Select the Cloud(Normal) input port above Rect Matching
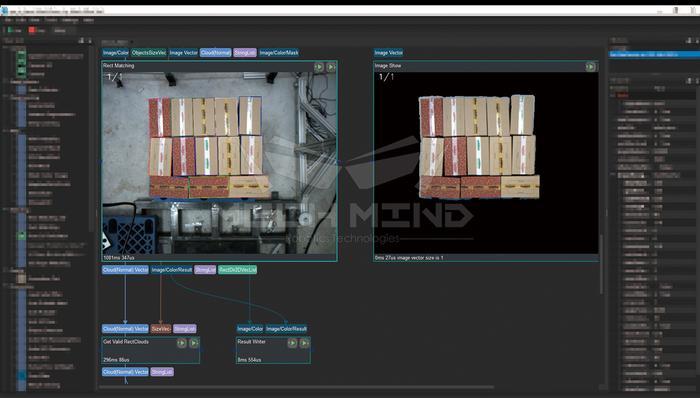This screenshot has height=398, width=700. 216,53
